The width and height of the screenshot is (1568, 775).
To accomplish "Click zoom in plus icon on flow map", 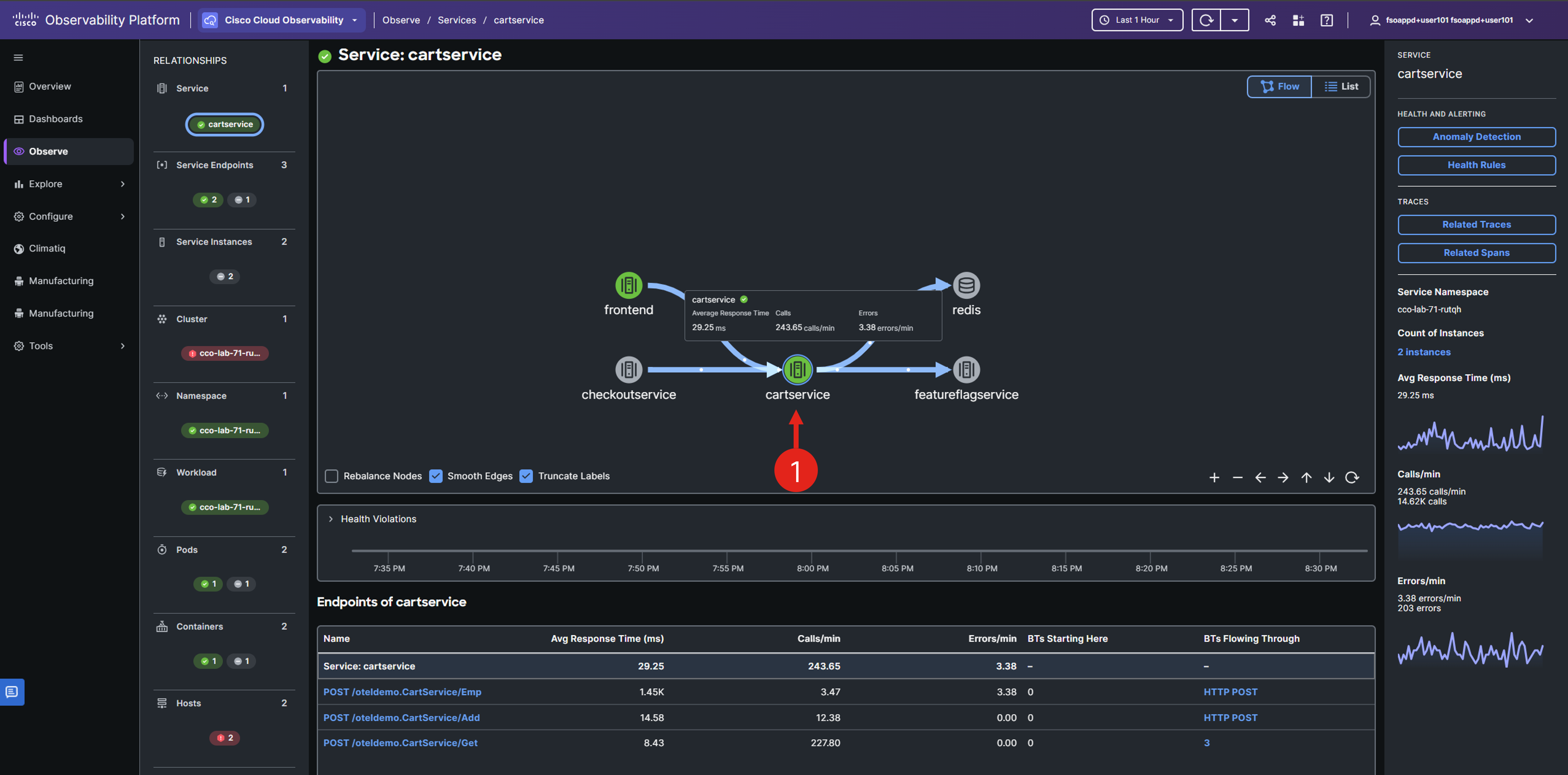I will tap(1214, 477).
